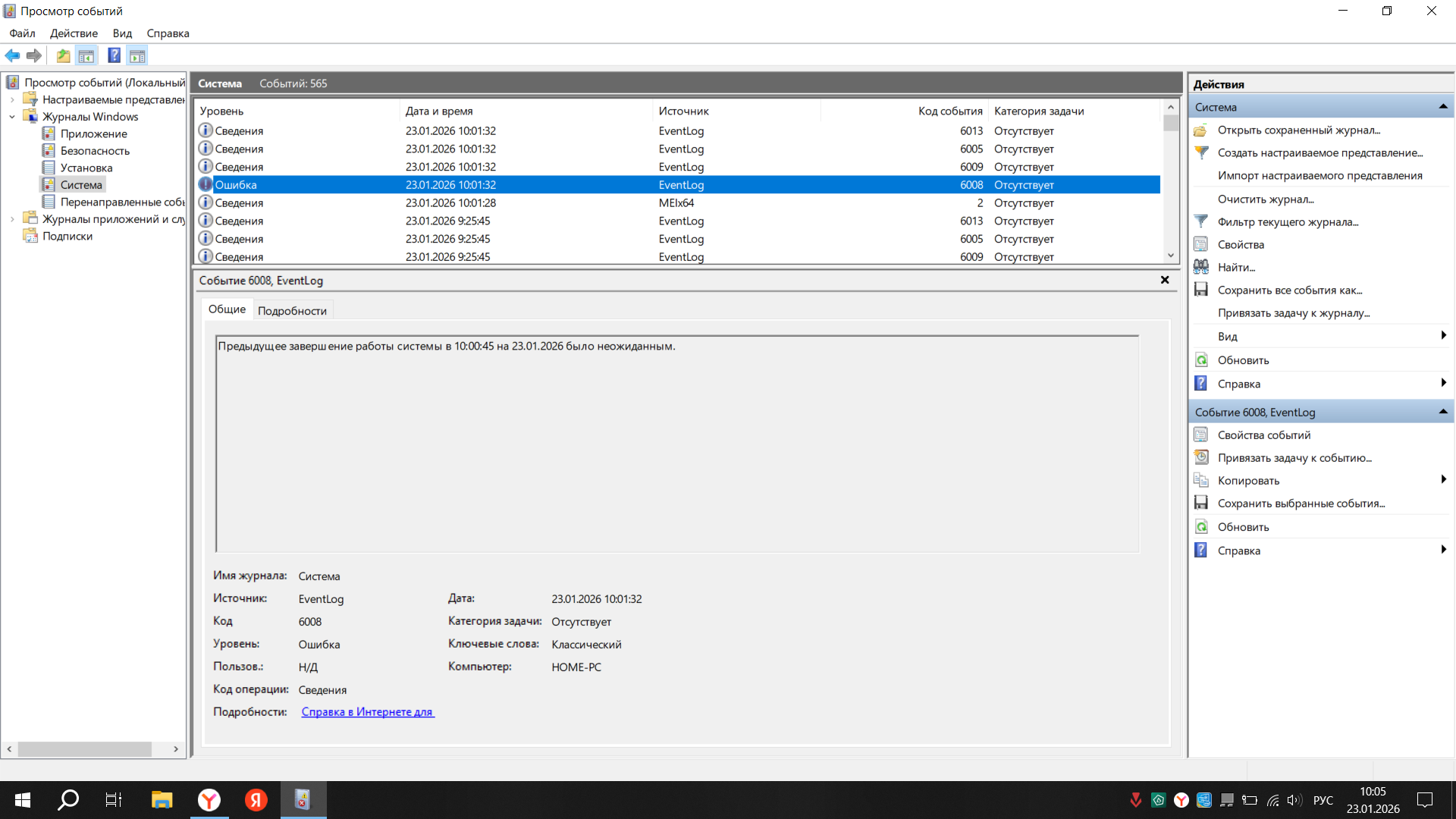Viewport: 1456px width, 819px height.
Task: Expand Настраиваемые представления tree node
Action: (12, 99)
